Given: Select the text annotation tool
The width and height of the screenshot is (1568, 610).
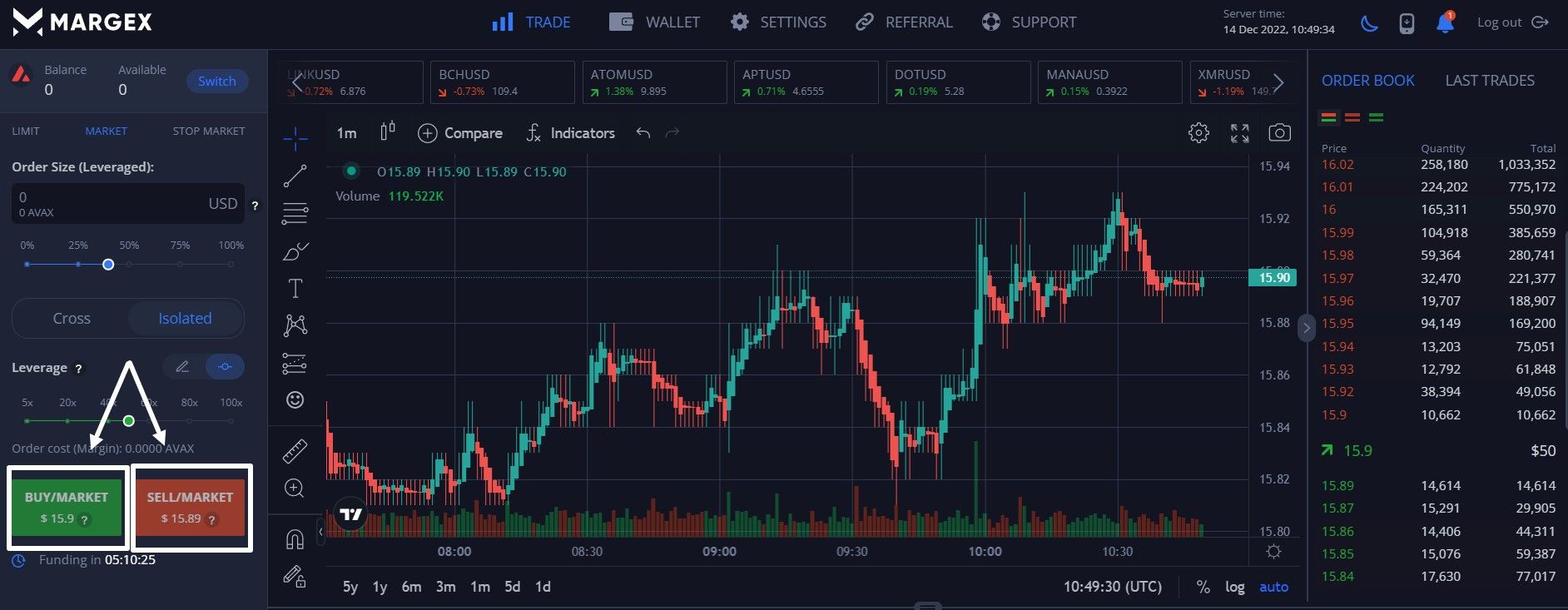Looking at the screenshot, I should coord(295,289).
